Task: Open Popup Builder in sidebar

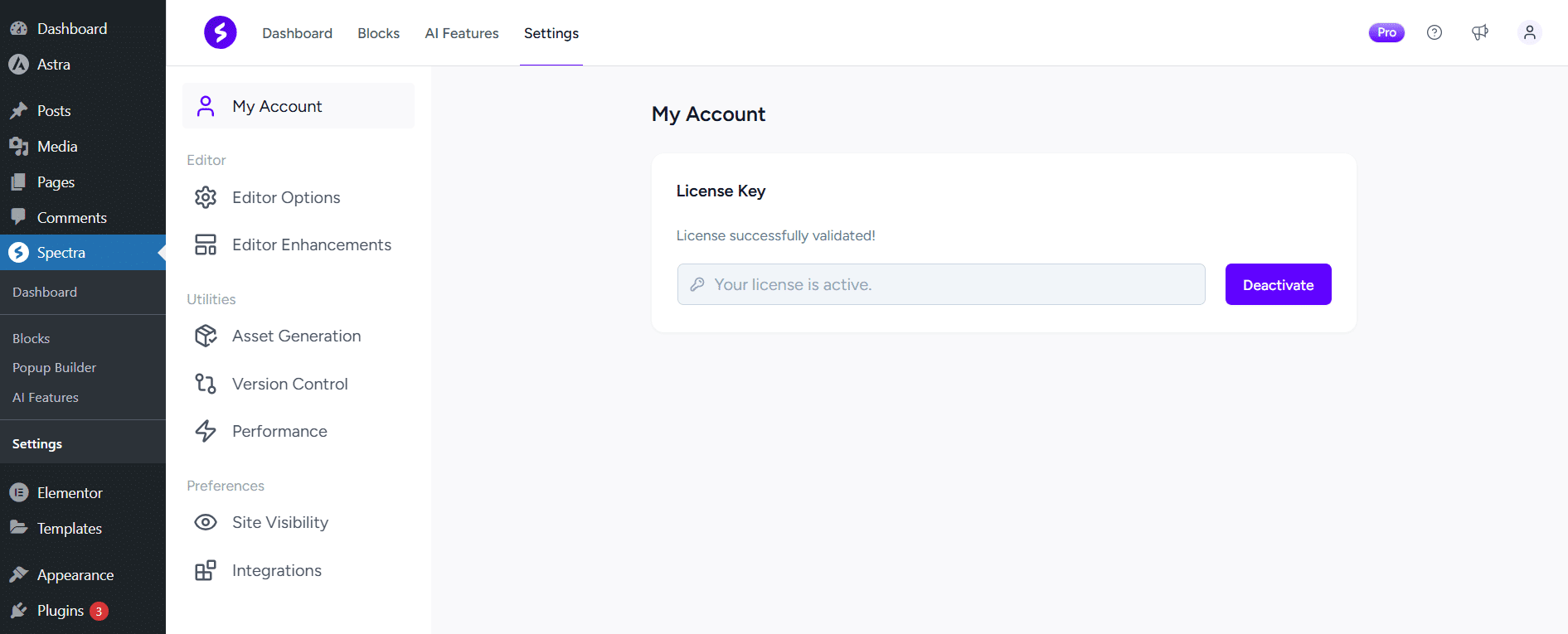Action: tap(55, 367)
